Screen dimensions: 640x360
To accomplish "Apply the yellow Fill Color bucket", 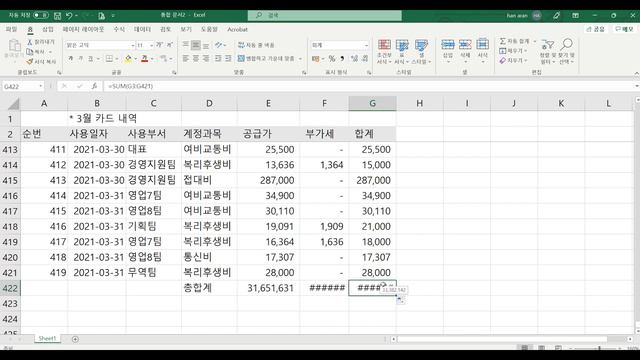I will click(129, 59).
